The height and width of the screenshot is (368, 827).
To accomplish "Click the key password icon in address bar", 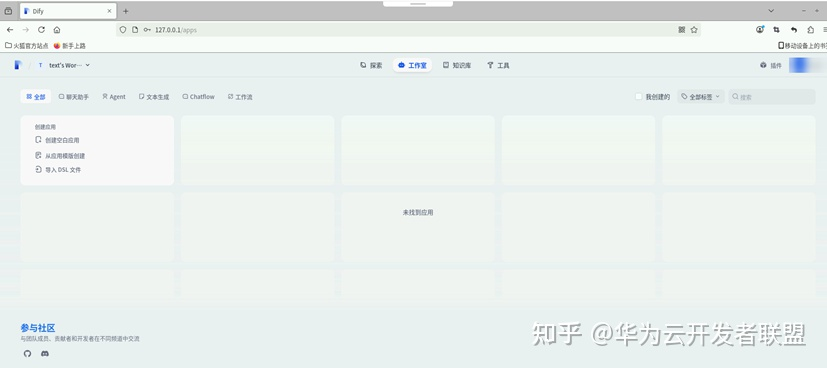I will click(147, 30).
